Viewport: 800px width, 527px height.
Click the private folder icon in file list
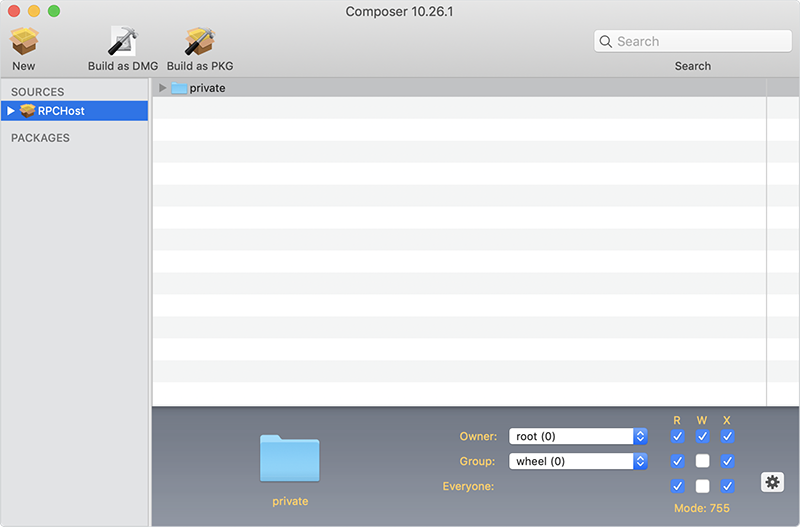(179, 88)
